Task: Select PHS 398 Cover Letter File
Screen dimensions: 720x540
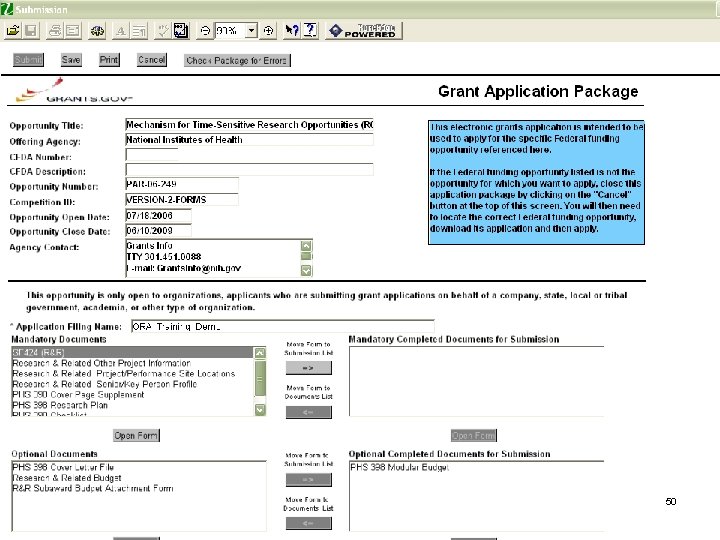Action: coord(63,467)
